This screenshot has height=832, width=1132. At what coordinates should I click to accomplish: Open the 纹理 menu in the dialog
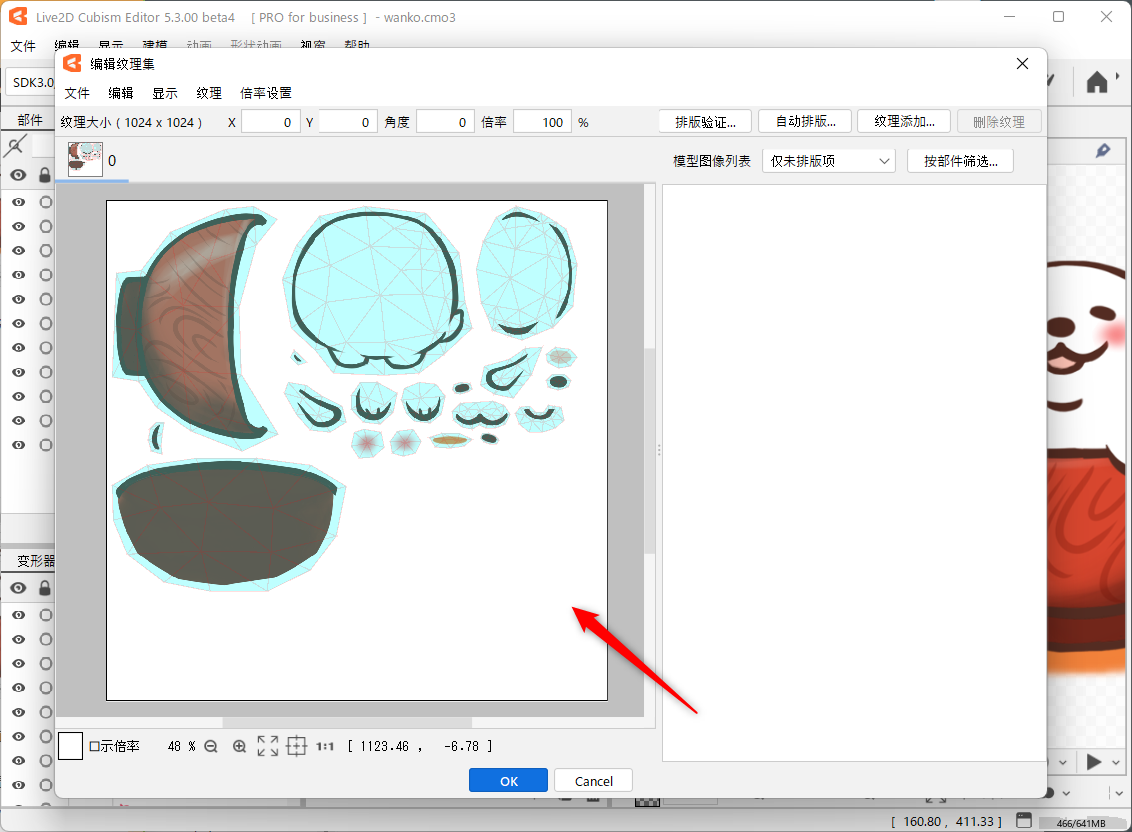coord(209,93)
